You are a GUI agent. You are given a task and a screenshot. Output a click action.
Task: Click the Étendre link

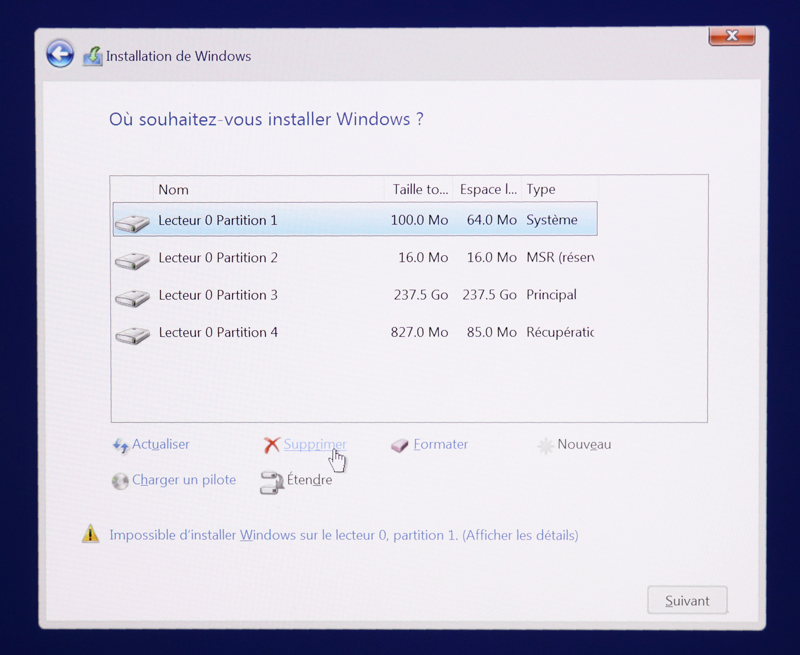tap(309, 480)
